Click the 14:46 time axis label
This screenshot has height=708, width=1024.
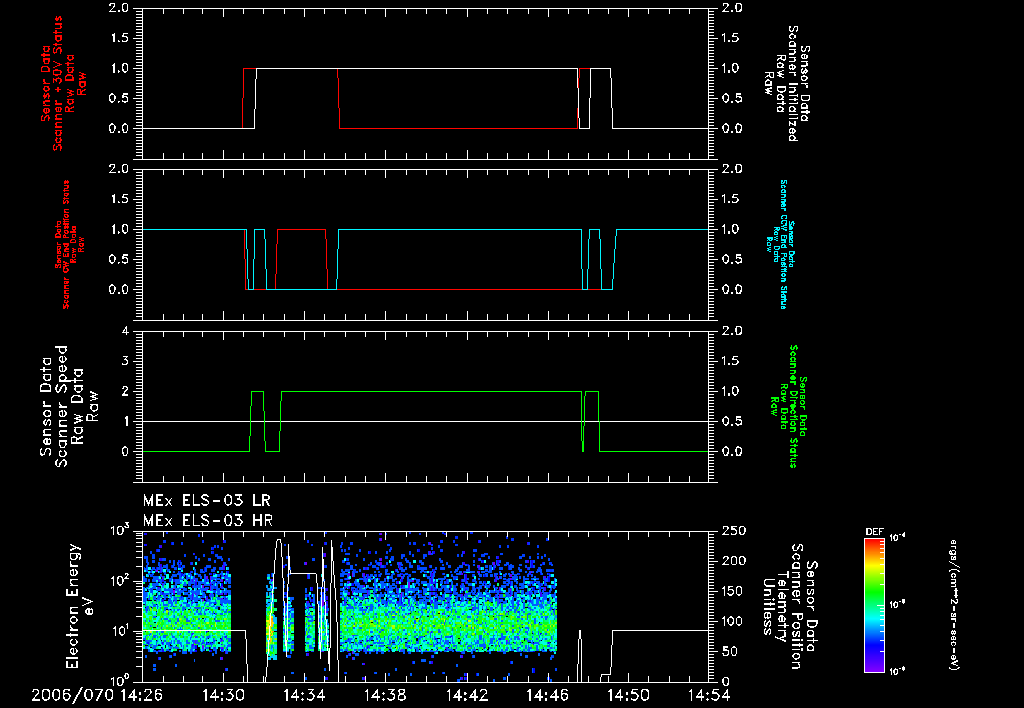[x=547, y=696]
